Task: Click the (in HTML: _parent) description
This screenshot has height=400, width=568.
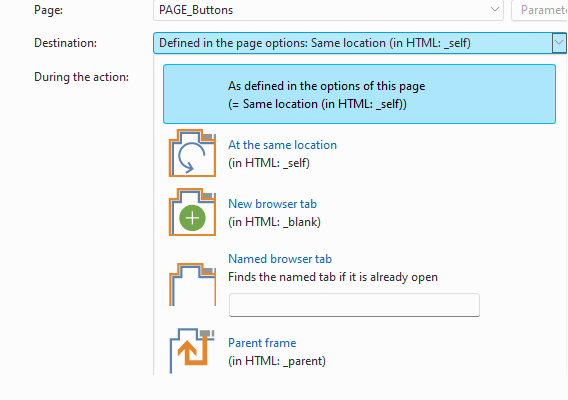Action: point(277,361)
